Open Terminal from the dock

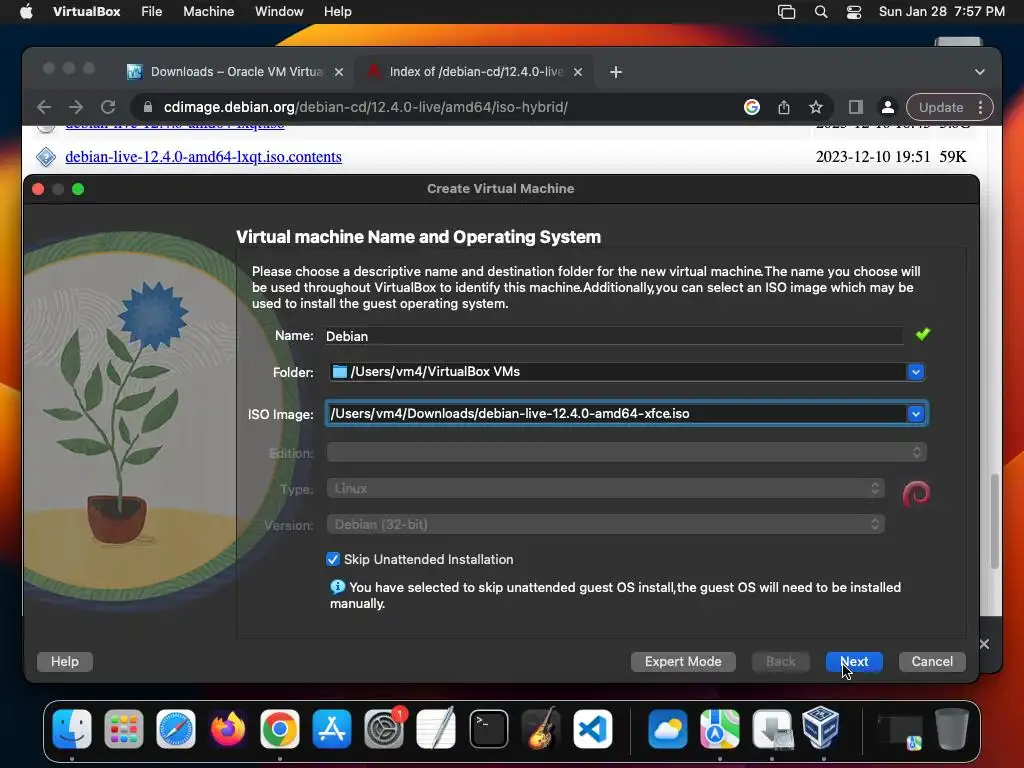point(488,728)
